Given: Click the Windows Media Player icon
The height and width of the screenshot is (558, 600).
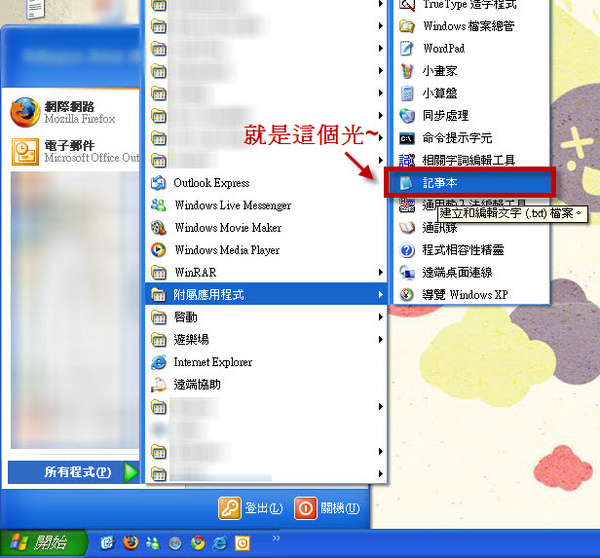Looking at the screenshot, I should (x=158, y=250).
